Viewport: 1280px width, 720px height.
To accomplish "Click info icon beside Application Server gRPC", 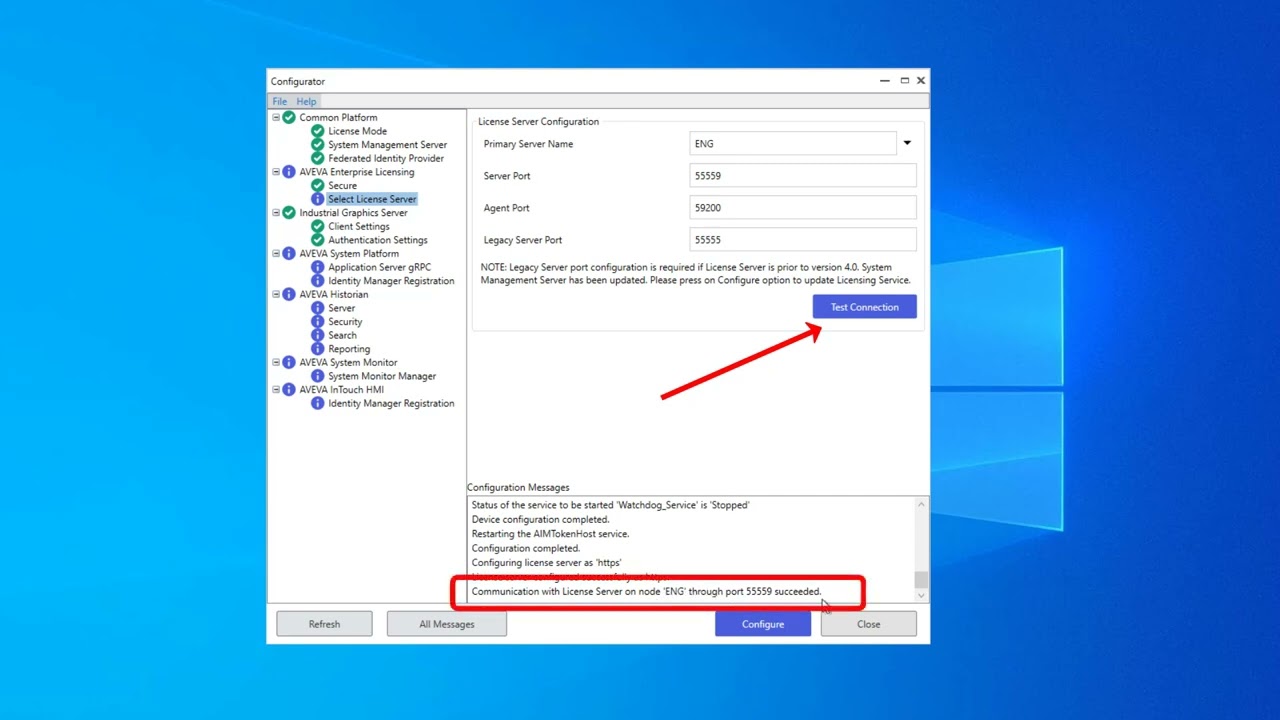I will pos(317,267).
